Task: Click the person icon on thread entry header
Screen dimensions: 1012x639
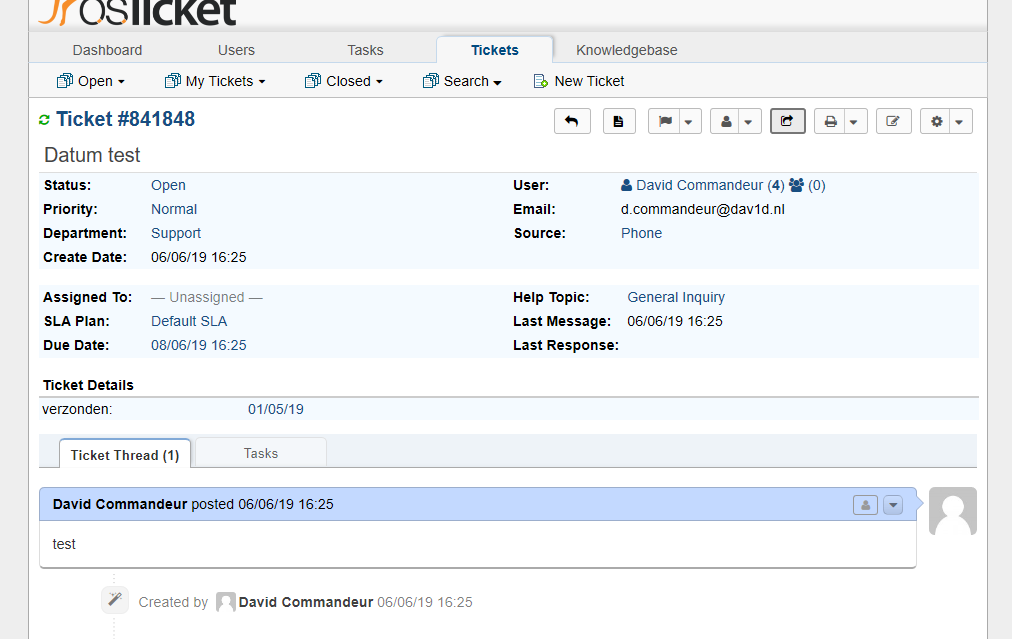Action: pos(864,505)
